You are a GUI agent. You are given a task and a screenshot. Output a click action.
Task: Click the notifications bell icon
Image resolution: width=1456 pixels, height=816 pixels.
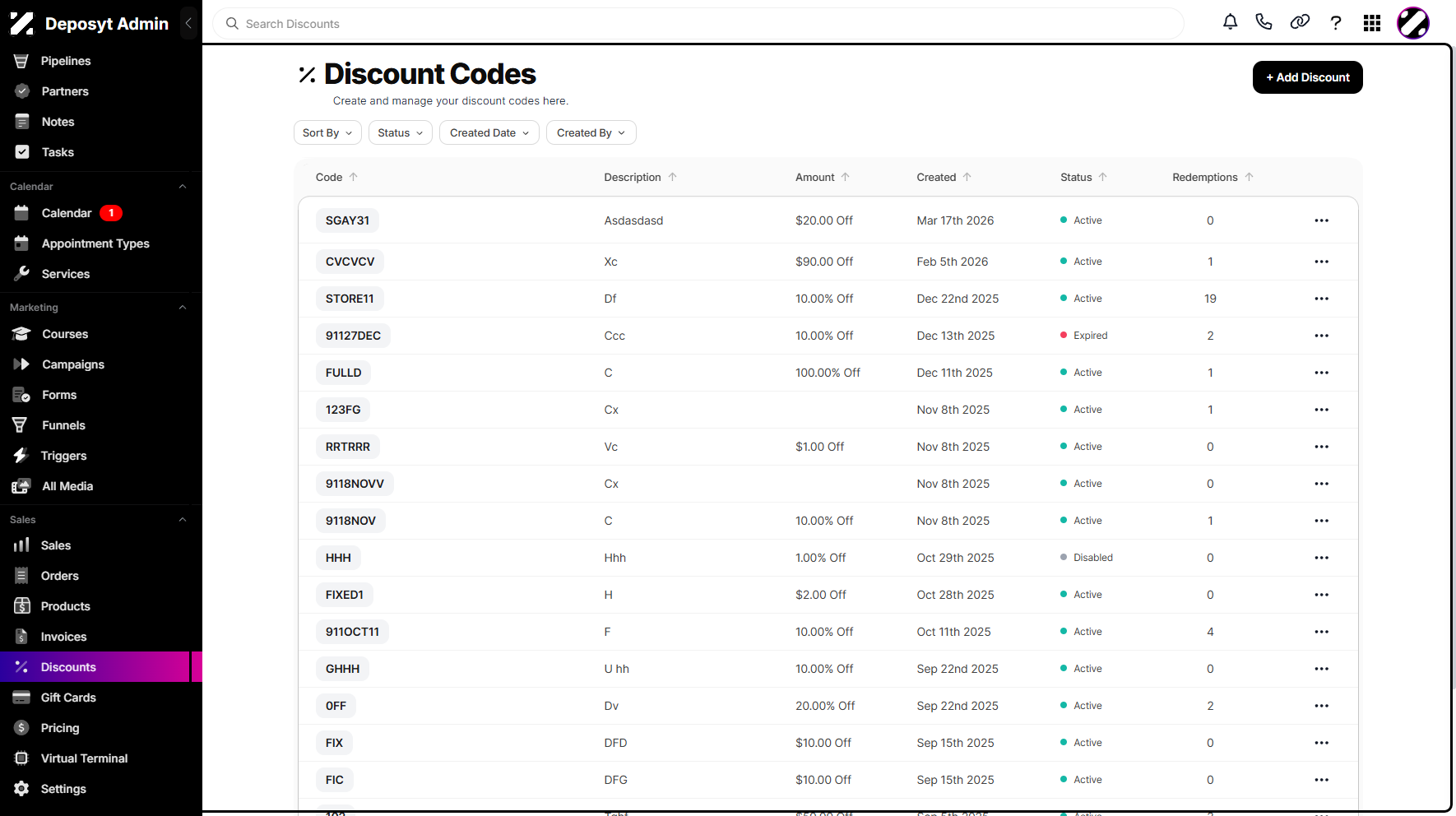pos(1230,22)
